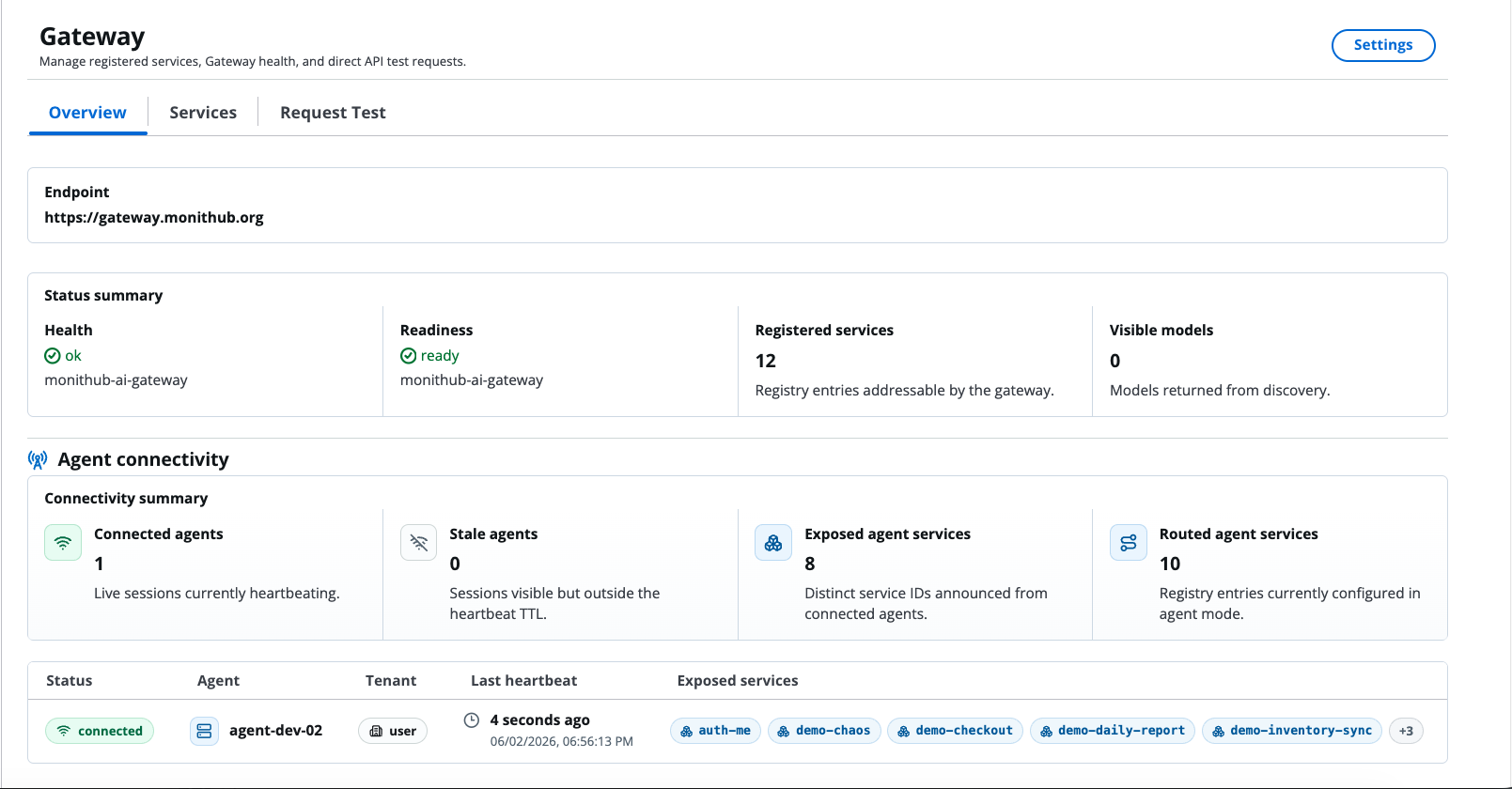Click the Status summary heading
This screenshot has width=1512, height=789.
103,296
